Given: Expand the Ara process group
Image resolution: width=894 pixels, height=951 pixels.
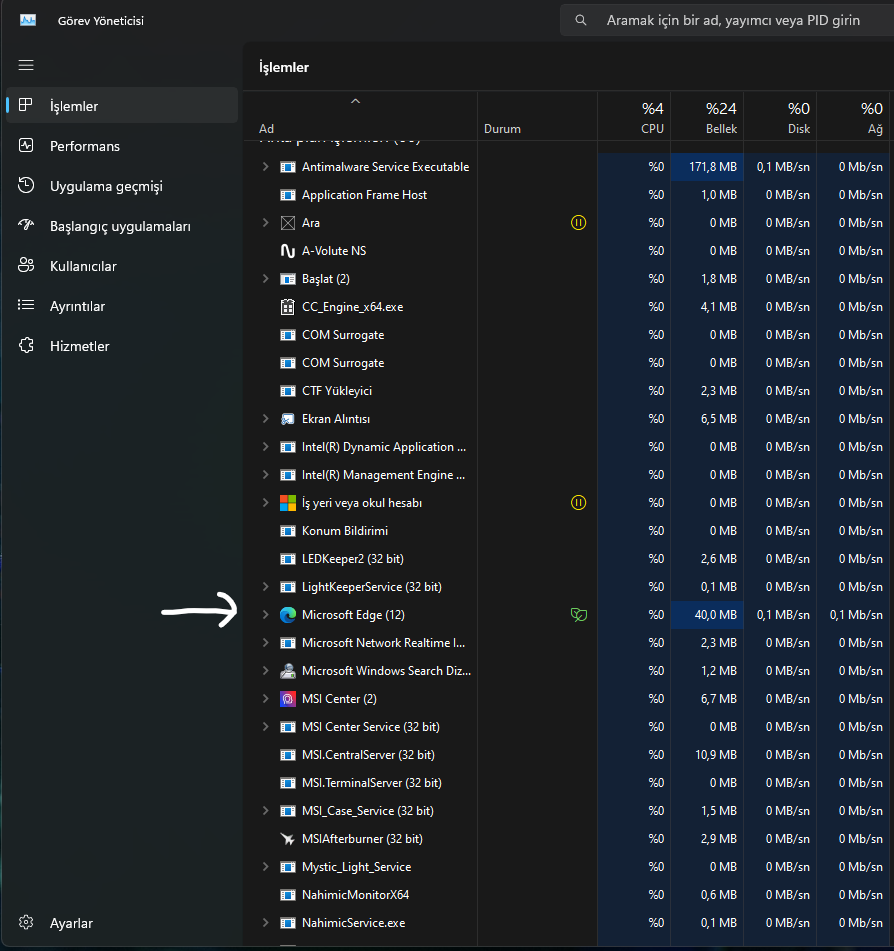Looking at the screenshot, I should pyautogui.click(x=265, y=223).
